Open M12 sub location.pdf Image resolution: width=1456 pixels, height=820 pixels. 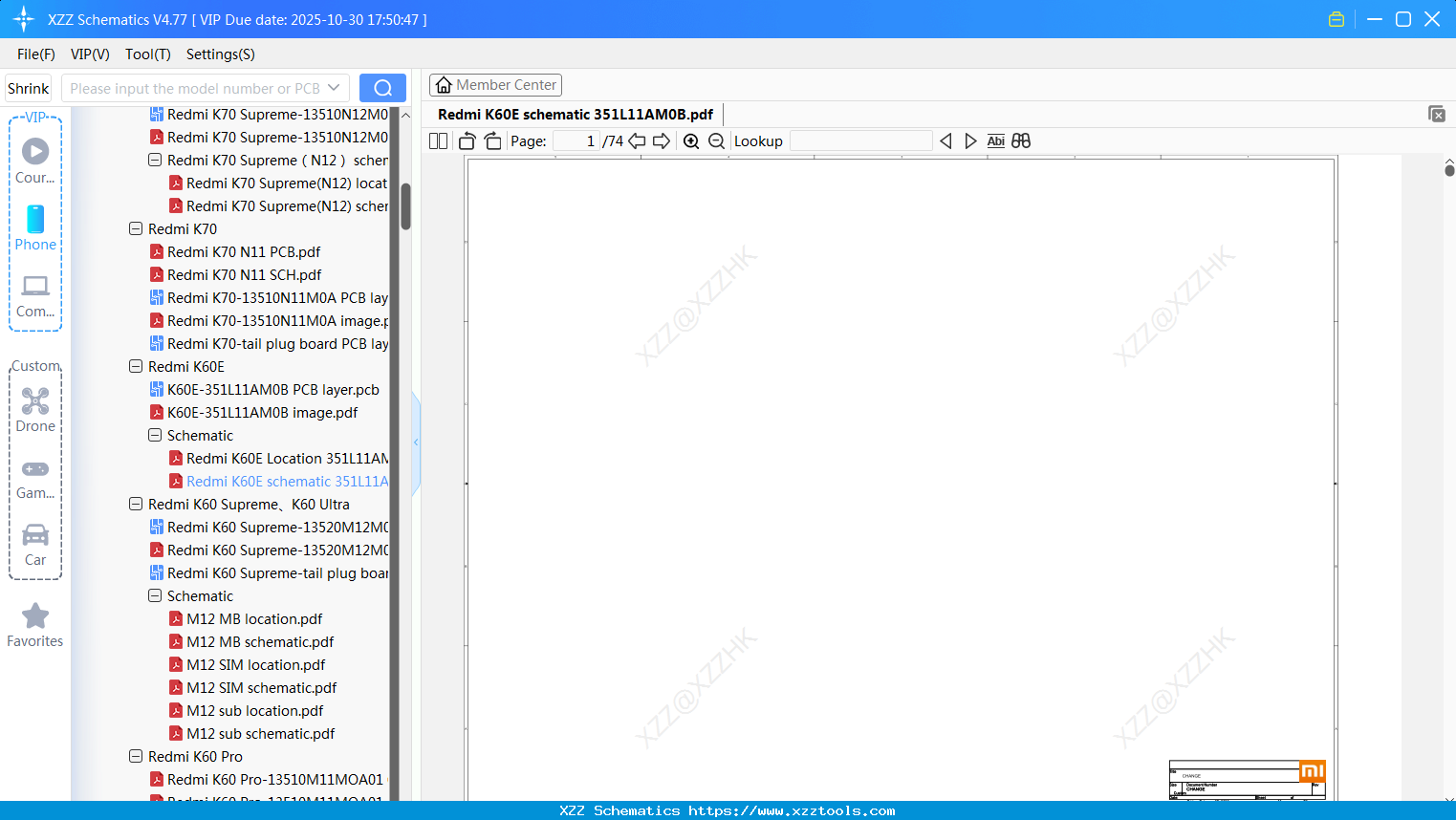[x=255, y=711]
